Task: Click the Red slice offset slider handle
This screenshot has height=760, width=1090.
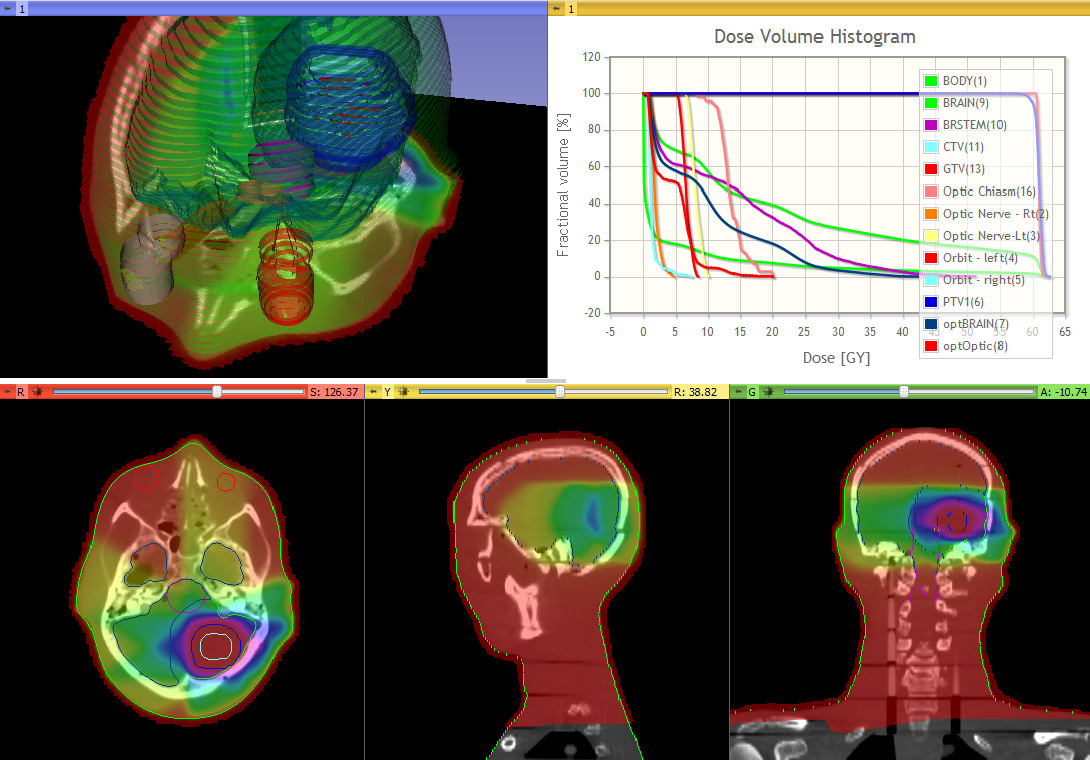Action: pyautogui.click(x=217, y=392)
